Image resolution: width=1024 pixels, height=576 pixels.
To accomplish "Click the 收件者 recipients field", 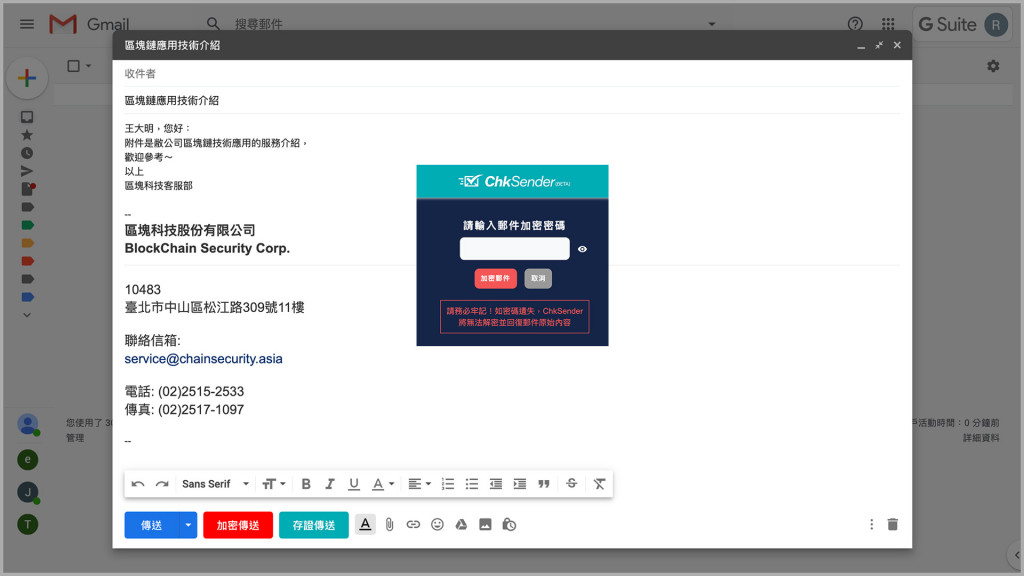I will [x=512, y=74].
